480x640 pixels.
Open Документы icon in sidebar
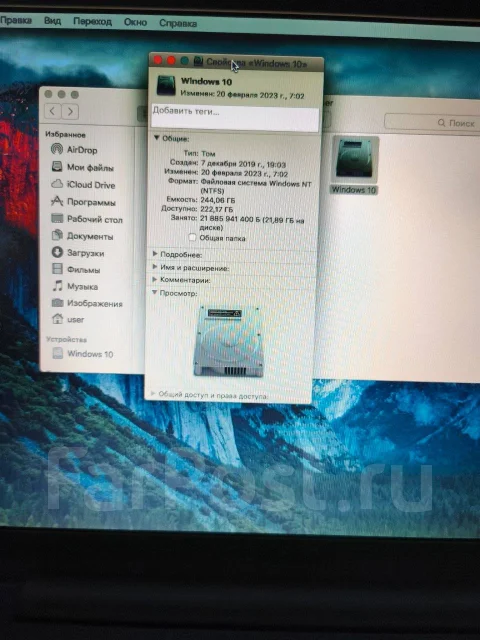57,235
